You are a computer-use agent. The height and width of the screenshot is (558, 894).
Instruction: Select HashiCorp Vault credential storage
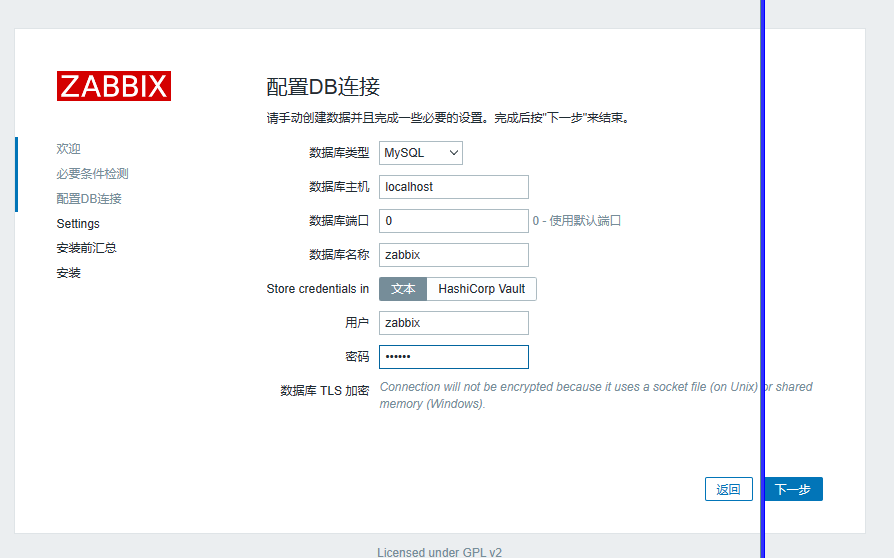pyautogui.click(x=481, y=289)
